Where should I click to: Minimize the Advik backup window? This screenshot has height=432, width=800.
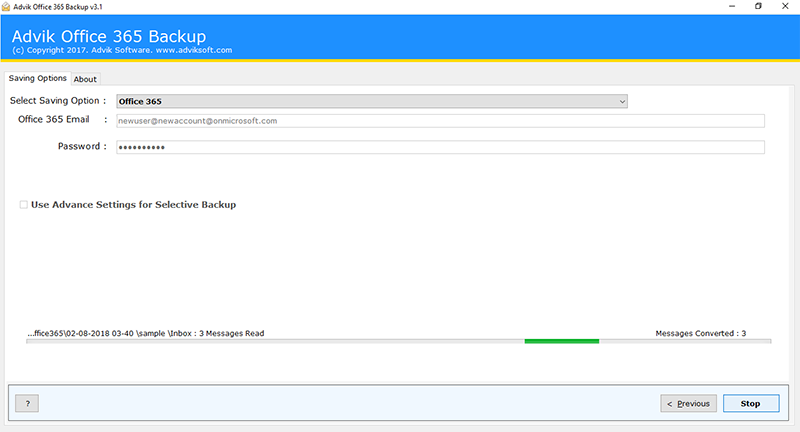point(732,6)
